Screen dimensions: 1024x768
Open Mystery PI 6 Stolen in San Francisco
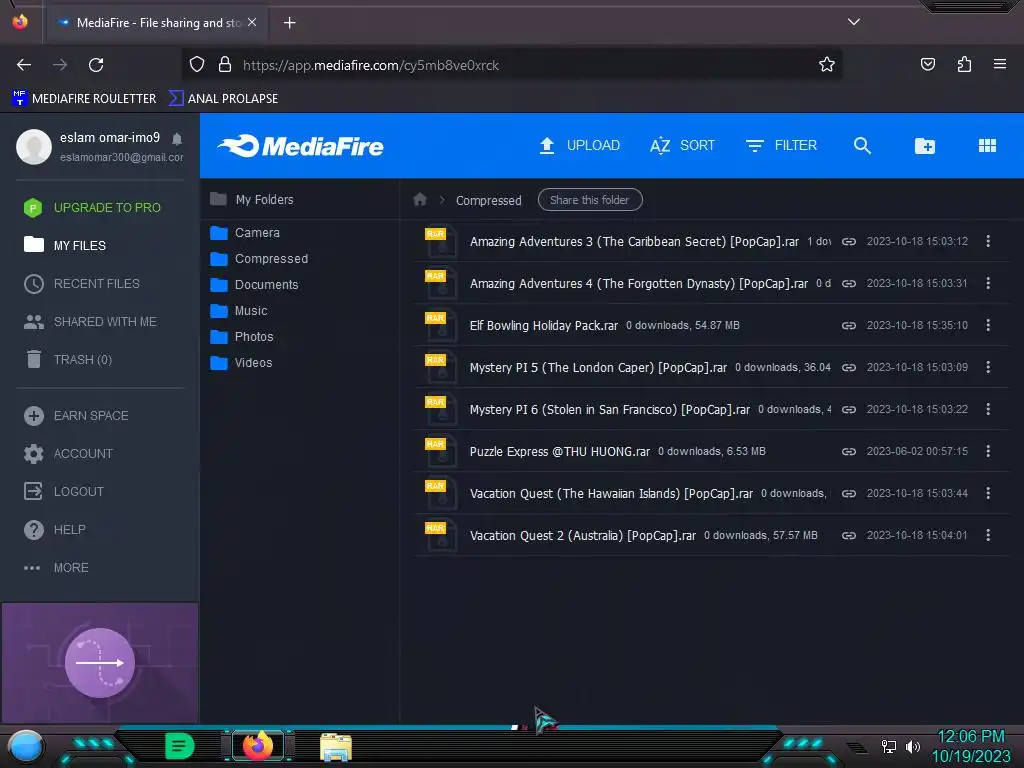609,409
